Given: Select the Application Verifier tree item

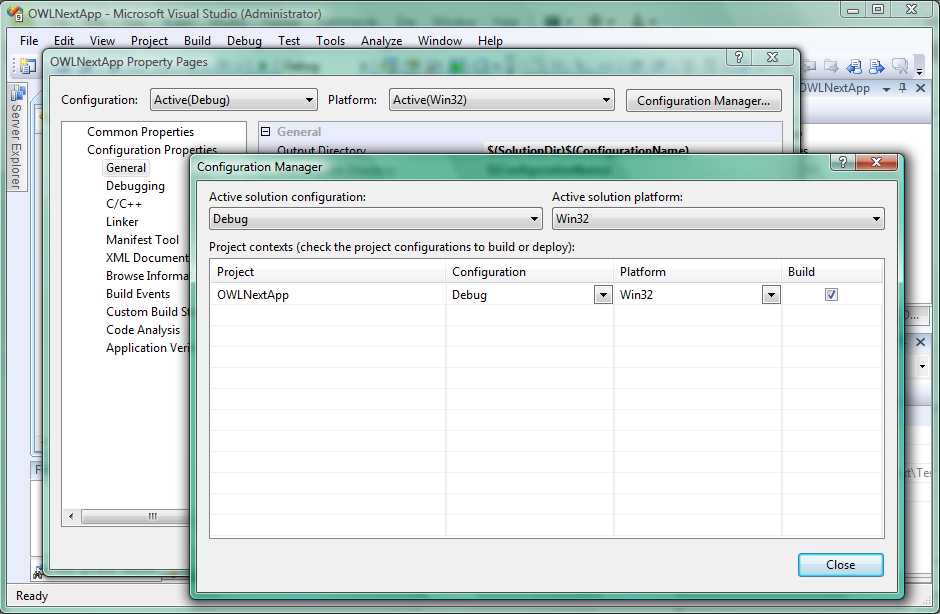Looking at the screenshot, I should tap(147, 348).
